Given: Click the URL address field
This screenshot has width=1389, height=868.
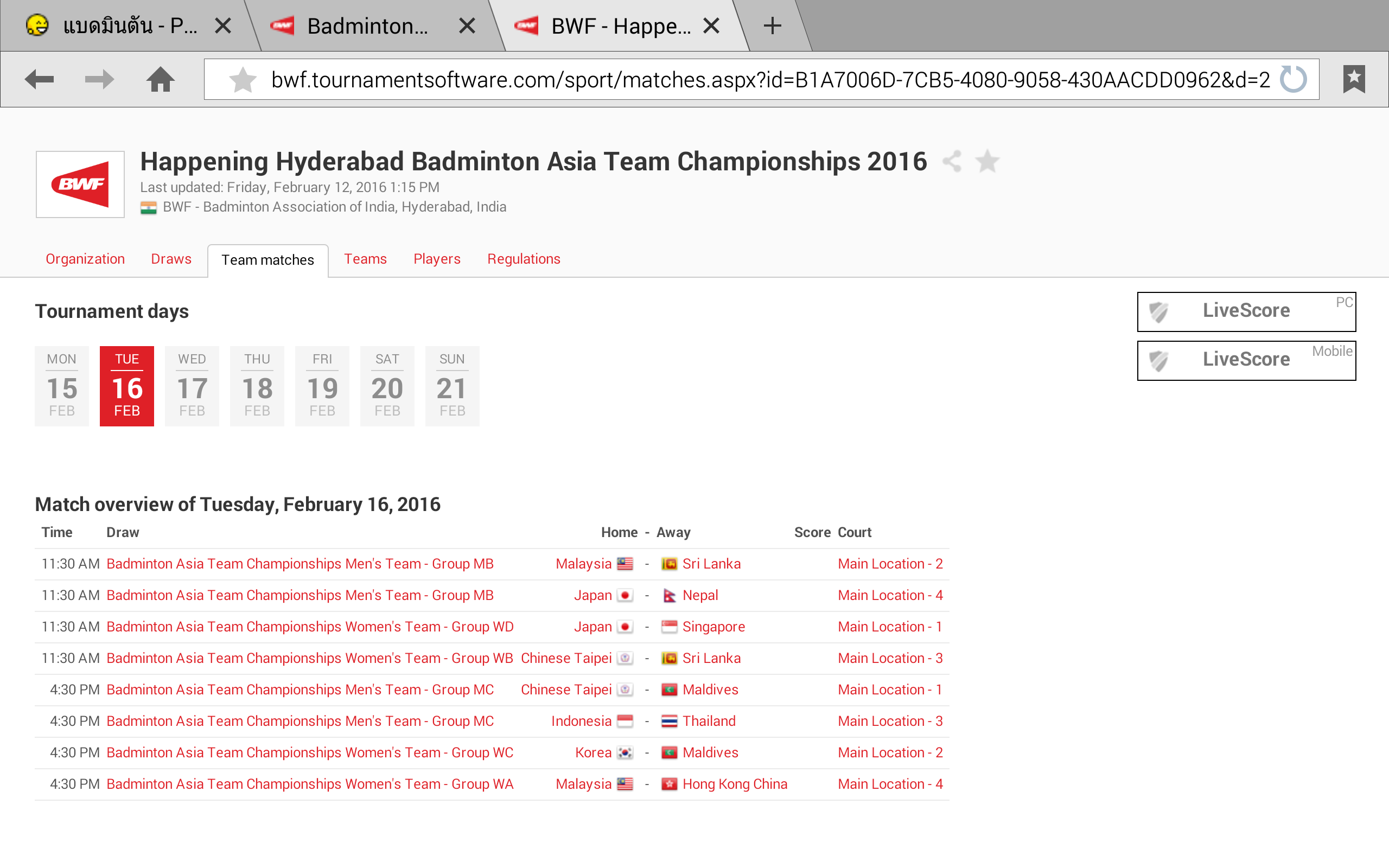Looking at the screenshot, I should 769,79.
